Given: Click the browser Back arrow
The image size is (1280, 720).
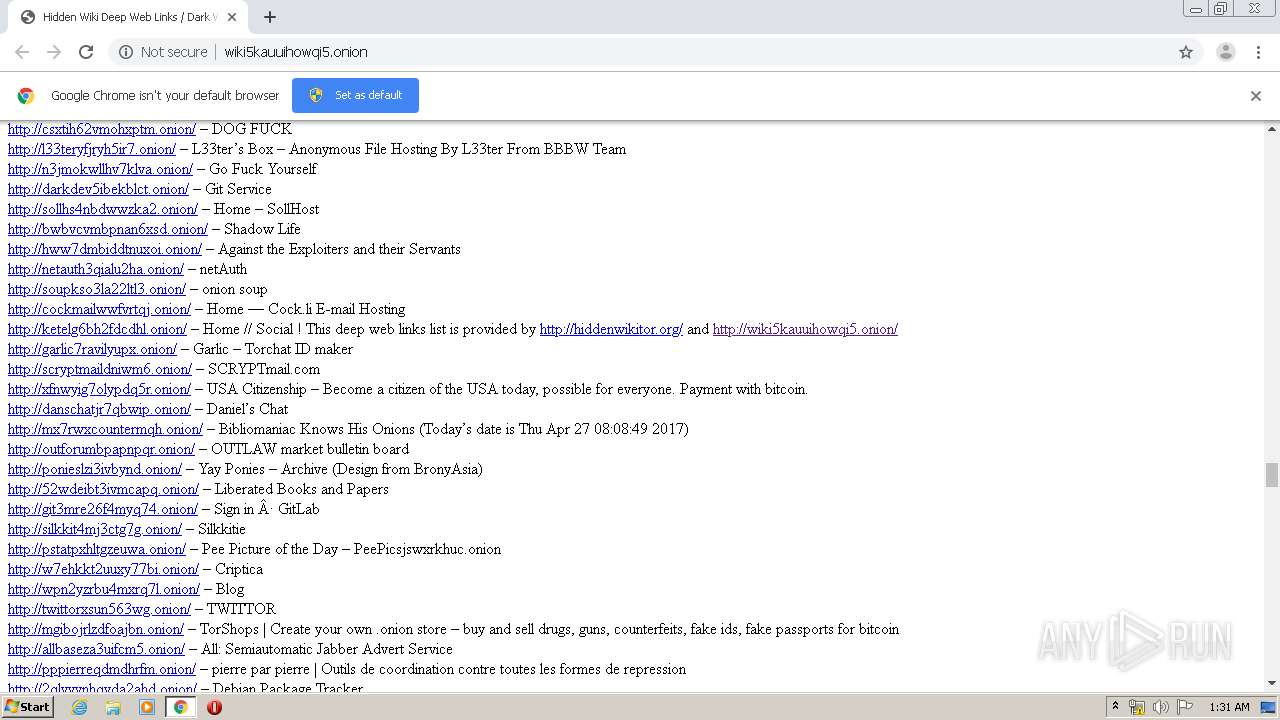Looking at the screenshot, I should coord(22,52).
